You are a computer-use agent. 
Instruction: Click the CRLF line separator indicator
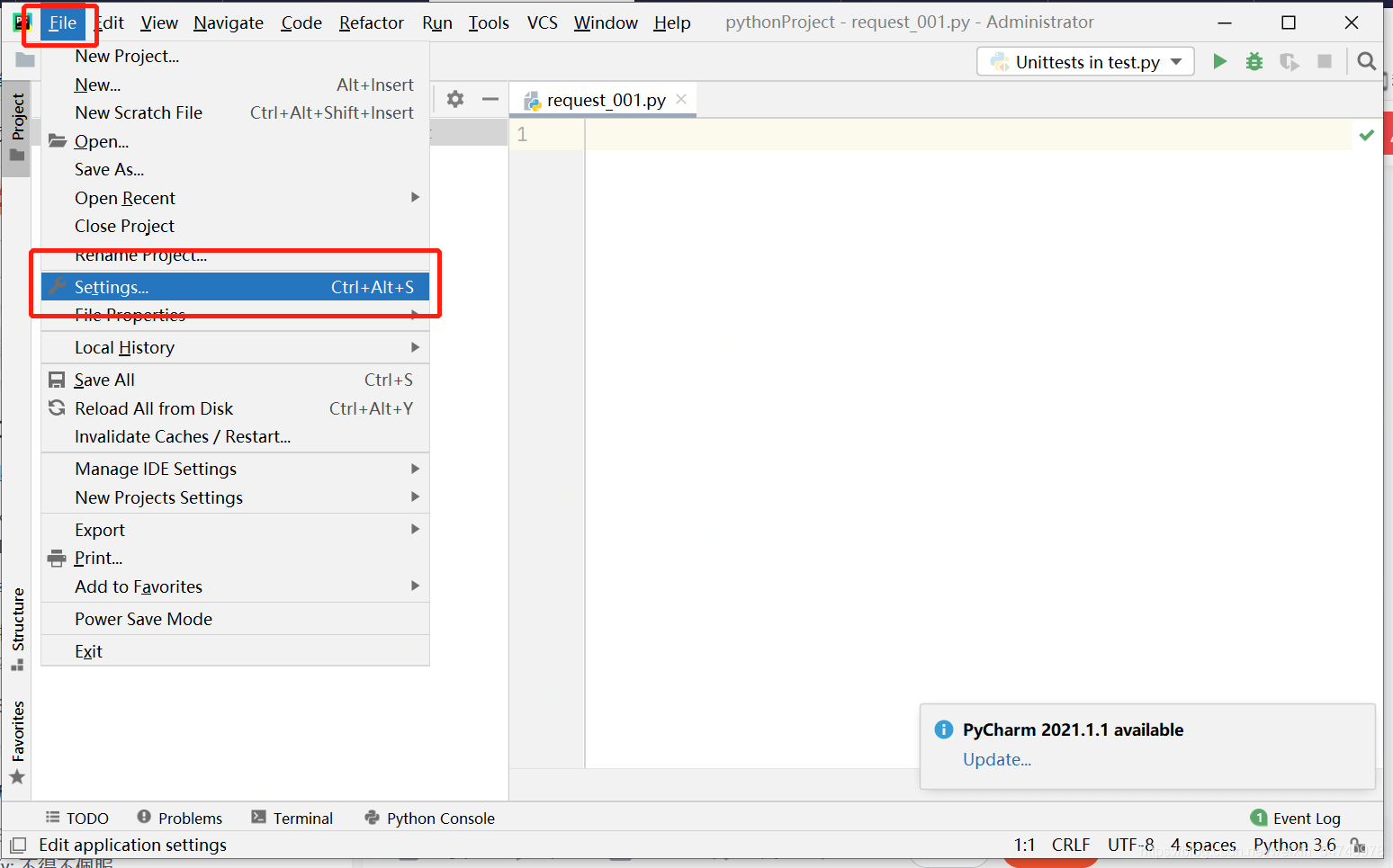pos(1071,845)
